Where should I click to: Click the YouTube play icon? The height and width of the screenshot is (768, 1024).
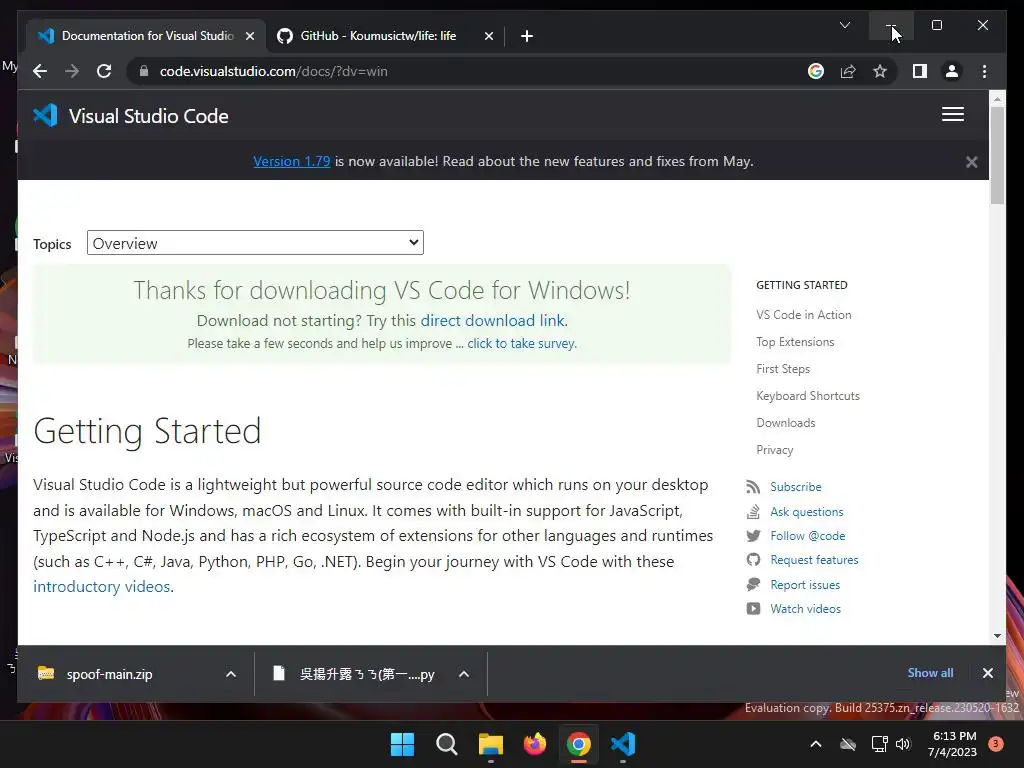click(x=753, y=609)
